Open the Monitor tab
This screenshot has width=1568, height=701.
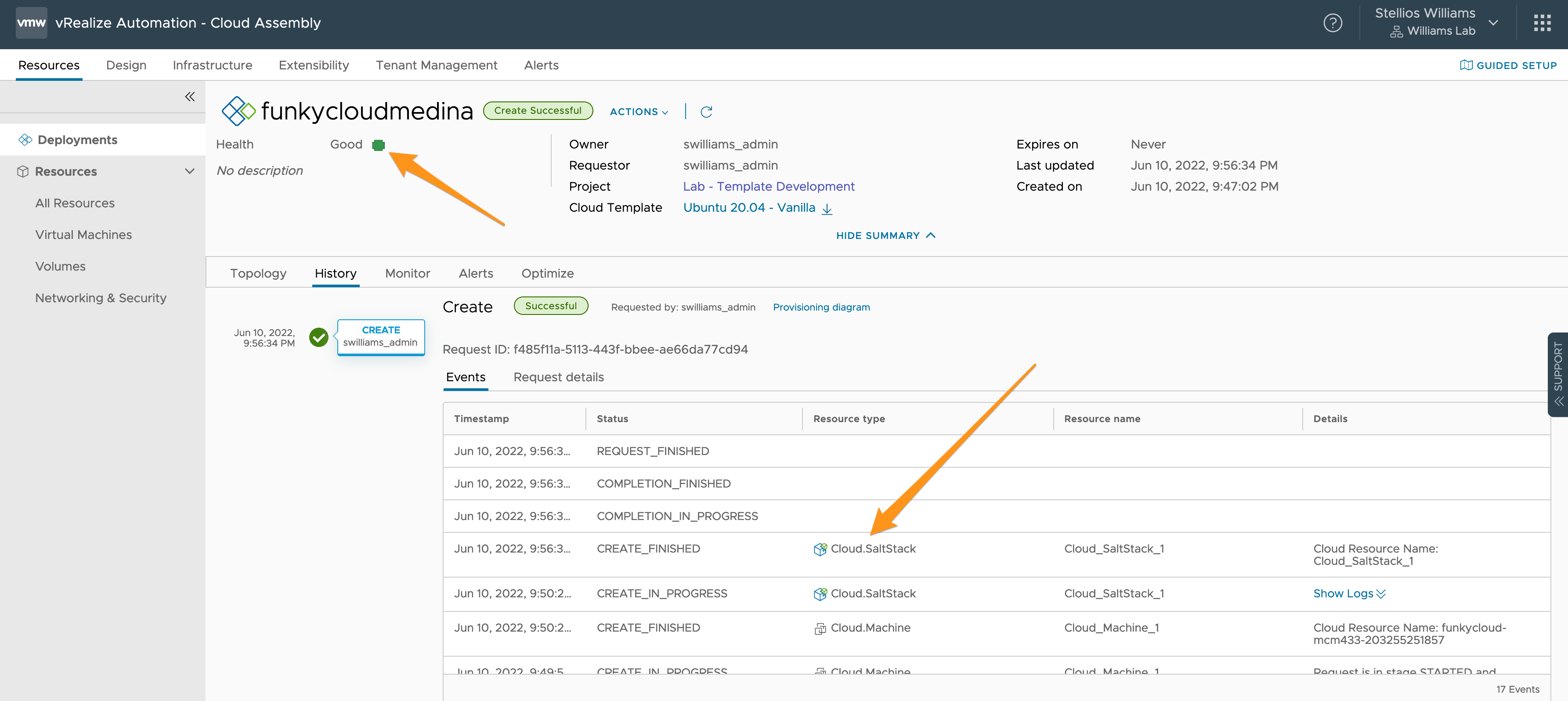pyautogui.click(x=407, y=273)
